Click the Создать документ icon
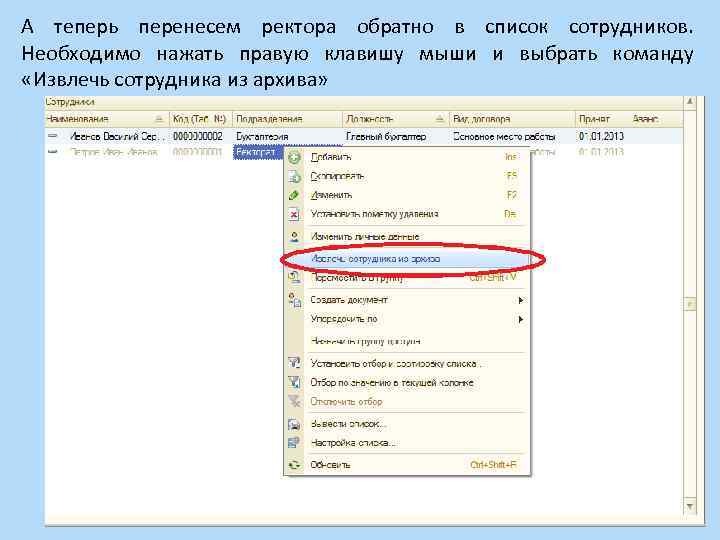This screenshot has height=540, width=720. pyautogui.click(x=294, y=300)
